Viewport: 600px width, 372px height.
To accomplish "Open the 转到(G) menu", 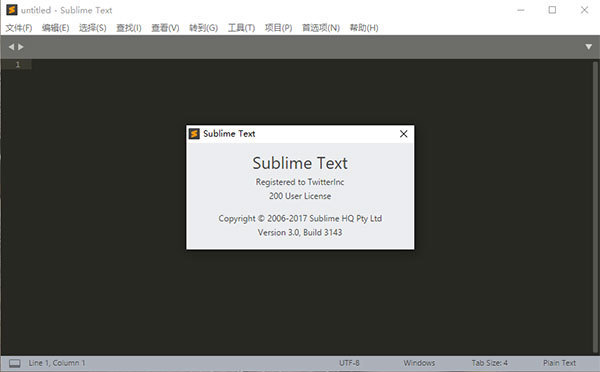I will click(x=203, y=28).
